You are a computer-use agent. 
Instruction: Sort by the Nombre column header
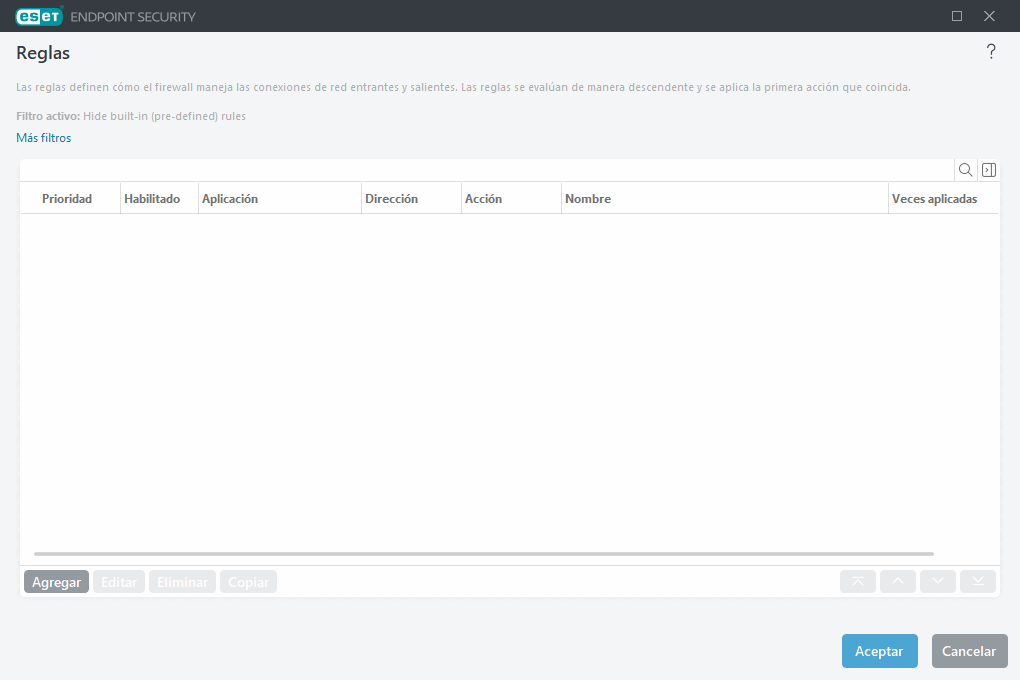588,199
